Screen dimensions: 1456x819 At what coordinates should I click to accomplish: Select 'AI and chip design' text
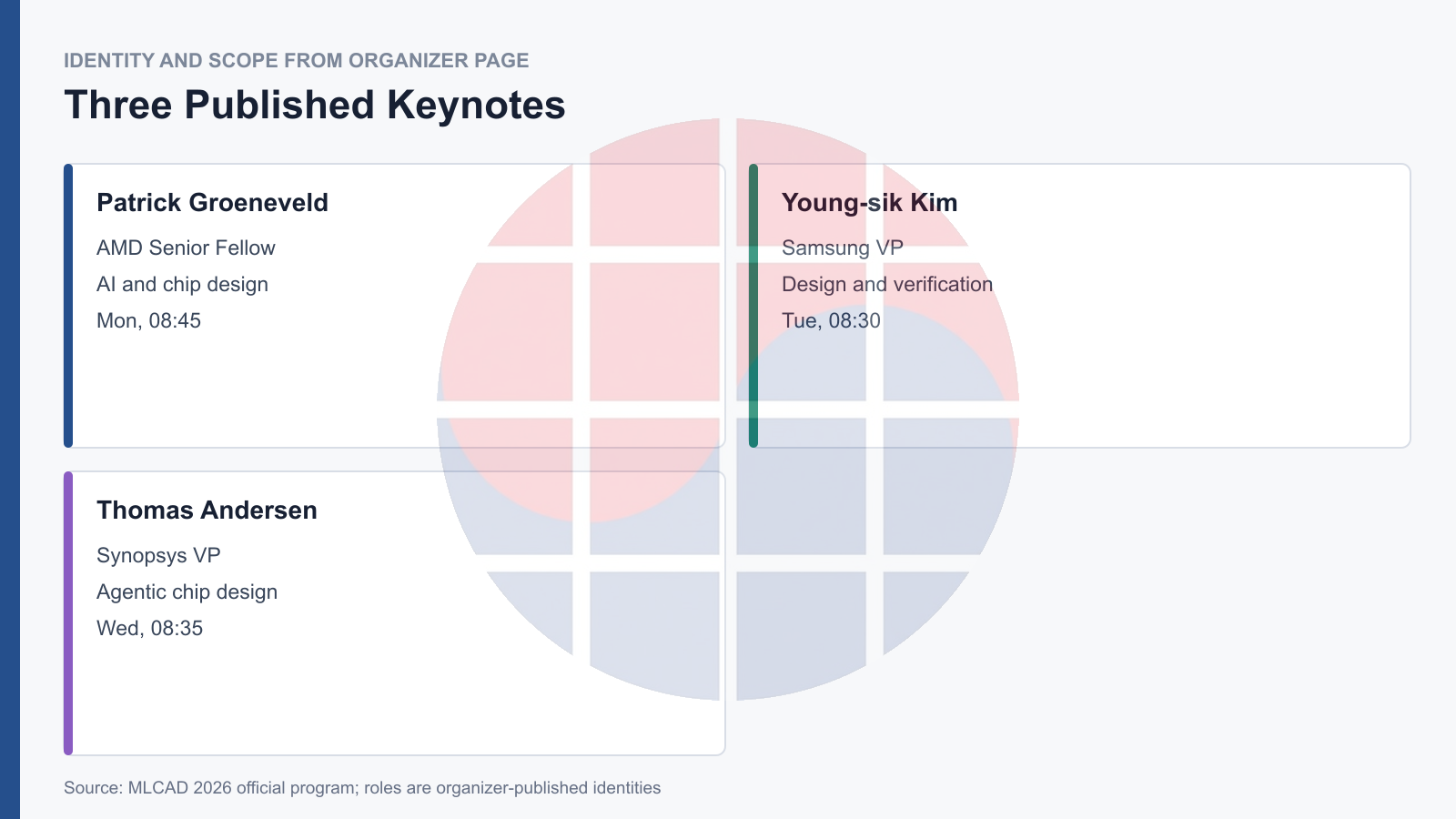coord(182,284)
